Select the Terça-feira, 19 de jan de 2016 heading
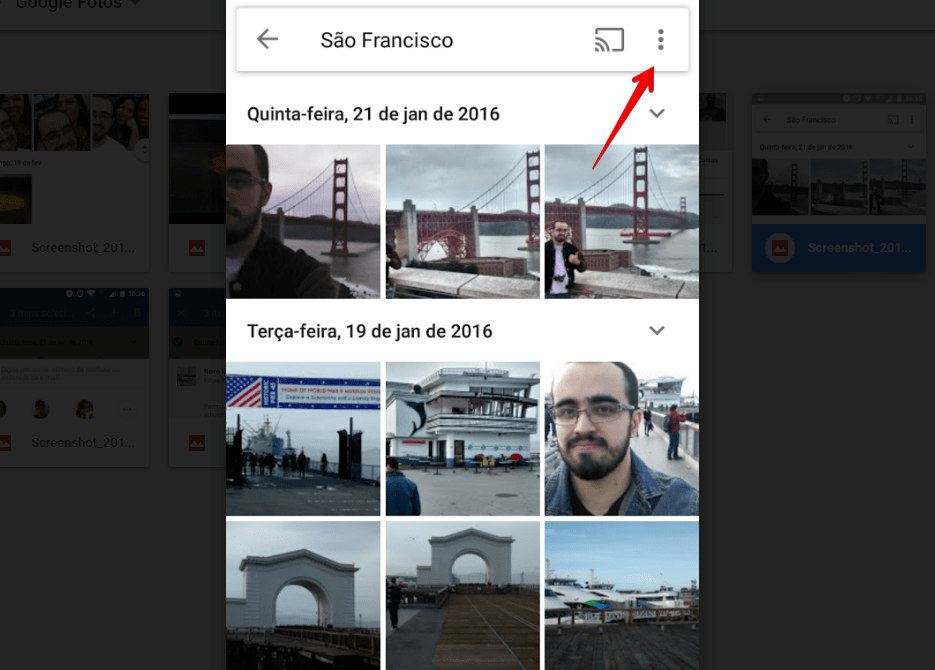Viewport: 935px width, 670px height. 370,331
